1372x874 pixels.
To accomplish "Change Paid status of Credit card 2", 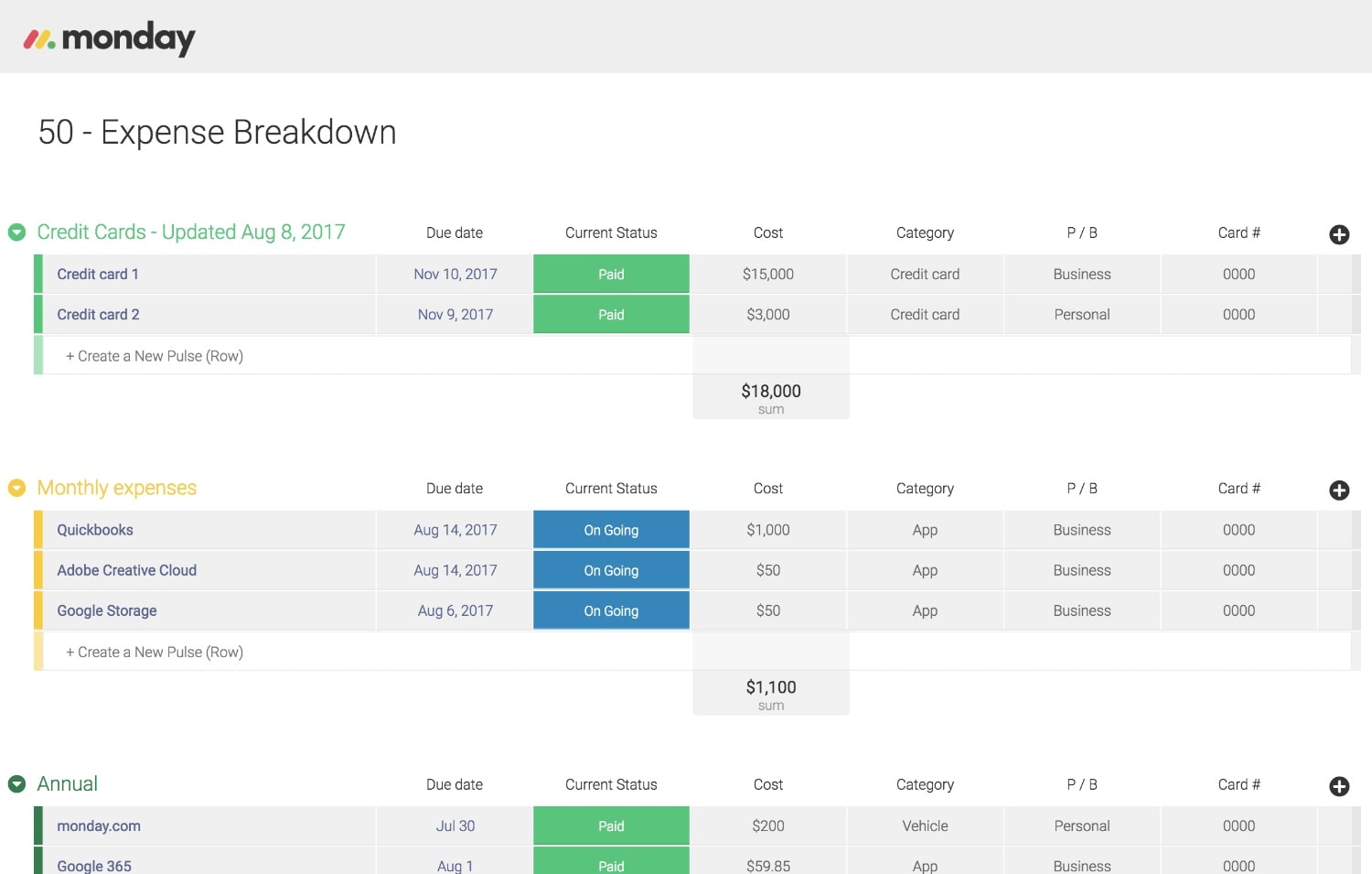I will click(611, 315).
